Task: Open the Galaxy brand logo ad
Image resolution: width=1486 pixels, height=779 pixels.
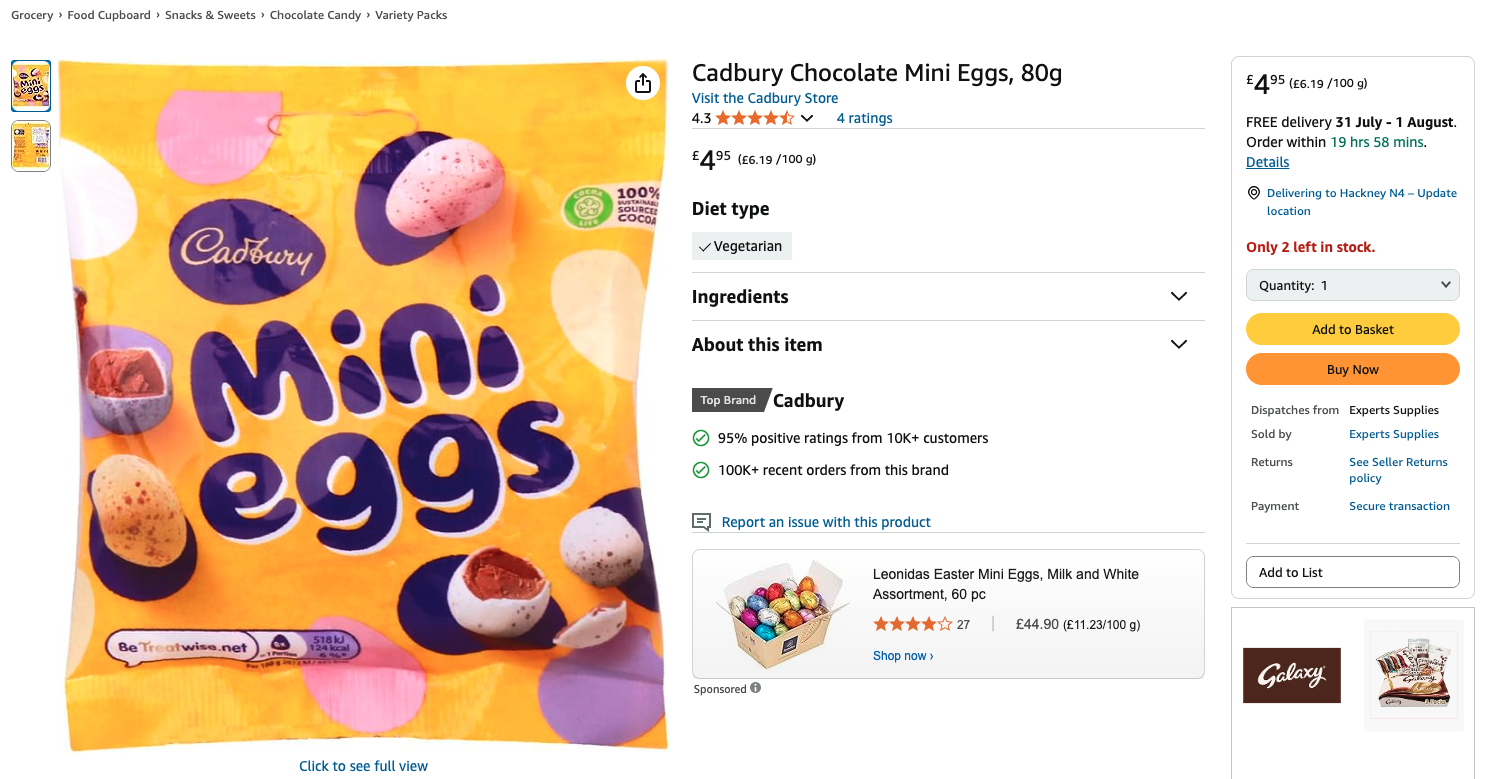Action: click(1291, 675)
